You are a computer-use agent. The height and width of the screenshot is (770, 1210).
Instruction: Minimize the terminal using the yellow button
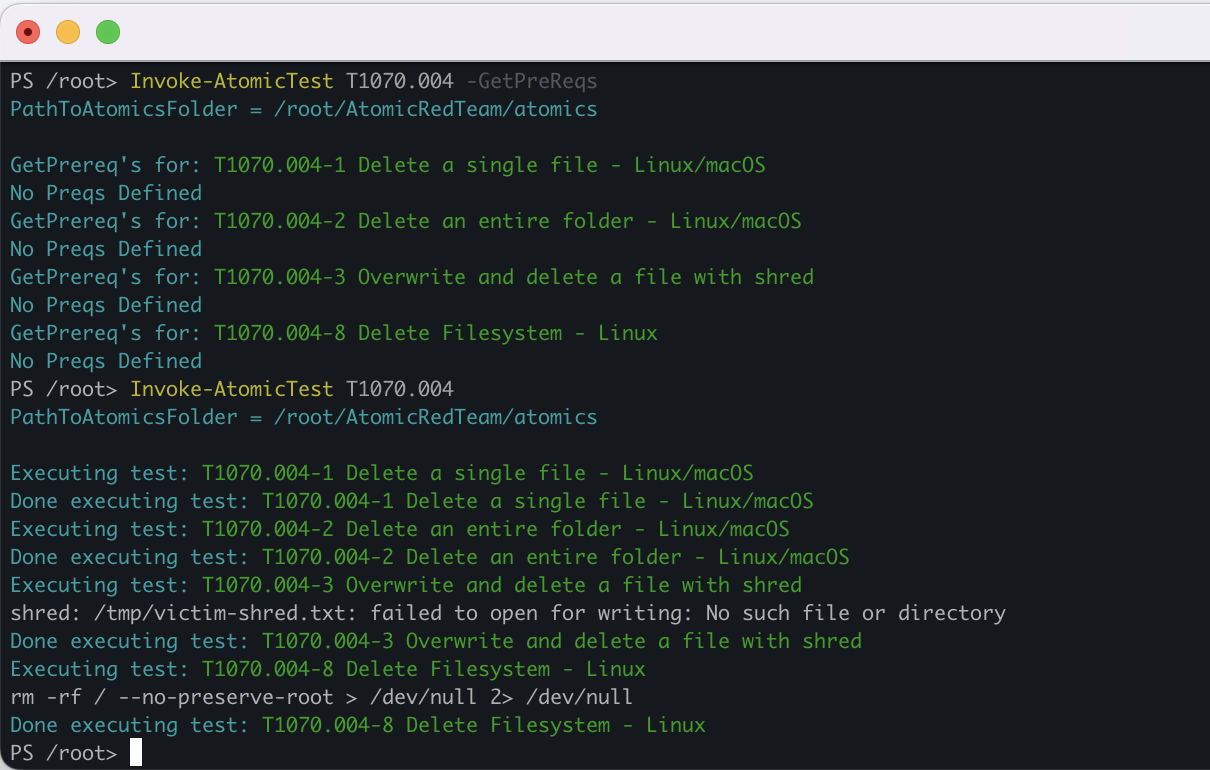68,32
